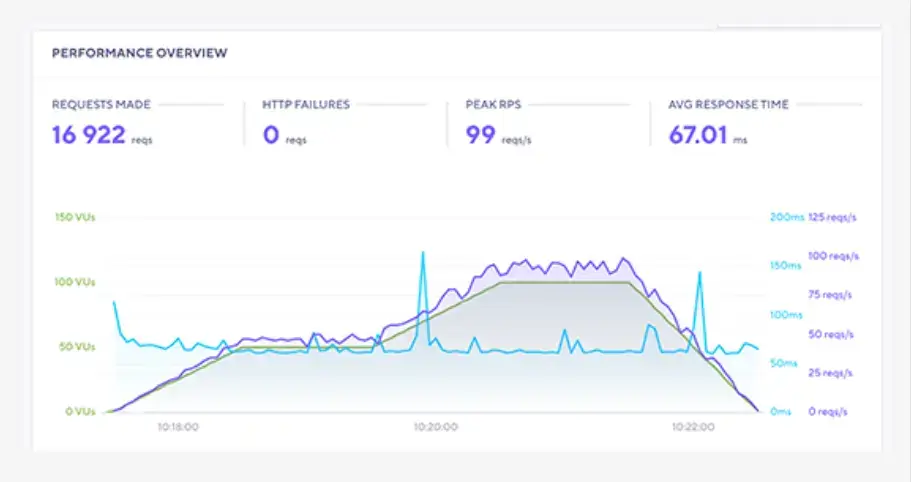The width and height of the screenshot is (911, 482).
Task: Click the AVG RESPONSE TIME label
Action: (728, 105)
